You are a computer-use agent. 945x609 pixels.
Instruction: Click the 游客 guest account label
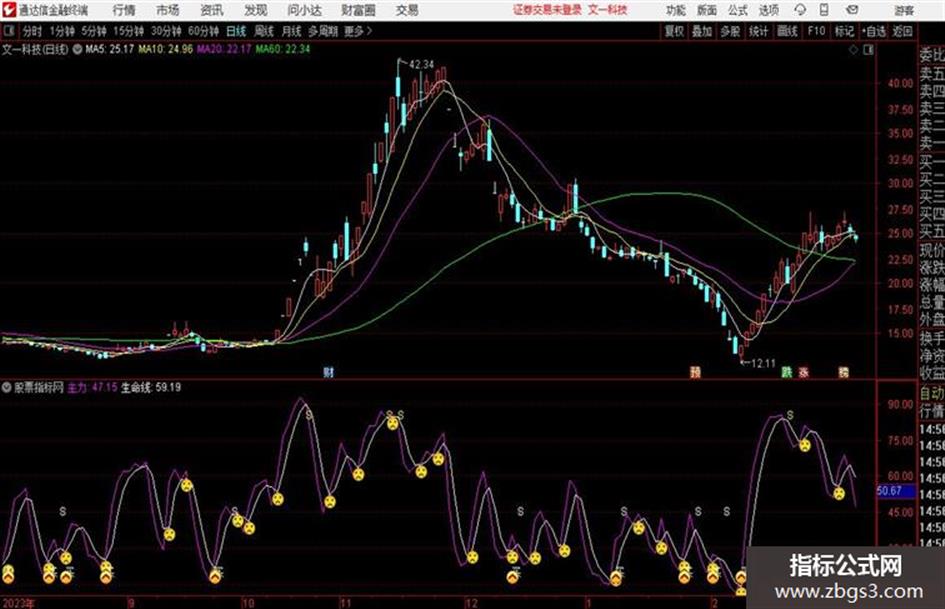point(903,10)
